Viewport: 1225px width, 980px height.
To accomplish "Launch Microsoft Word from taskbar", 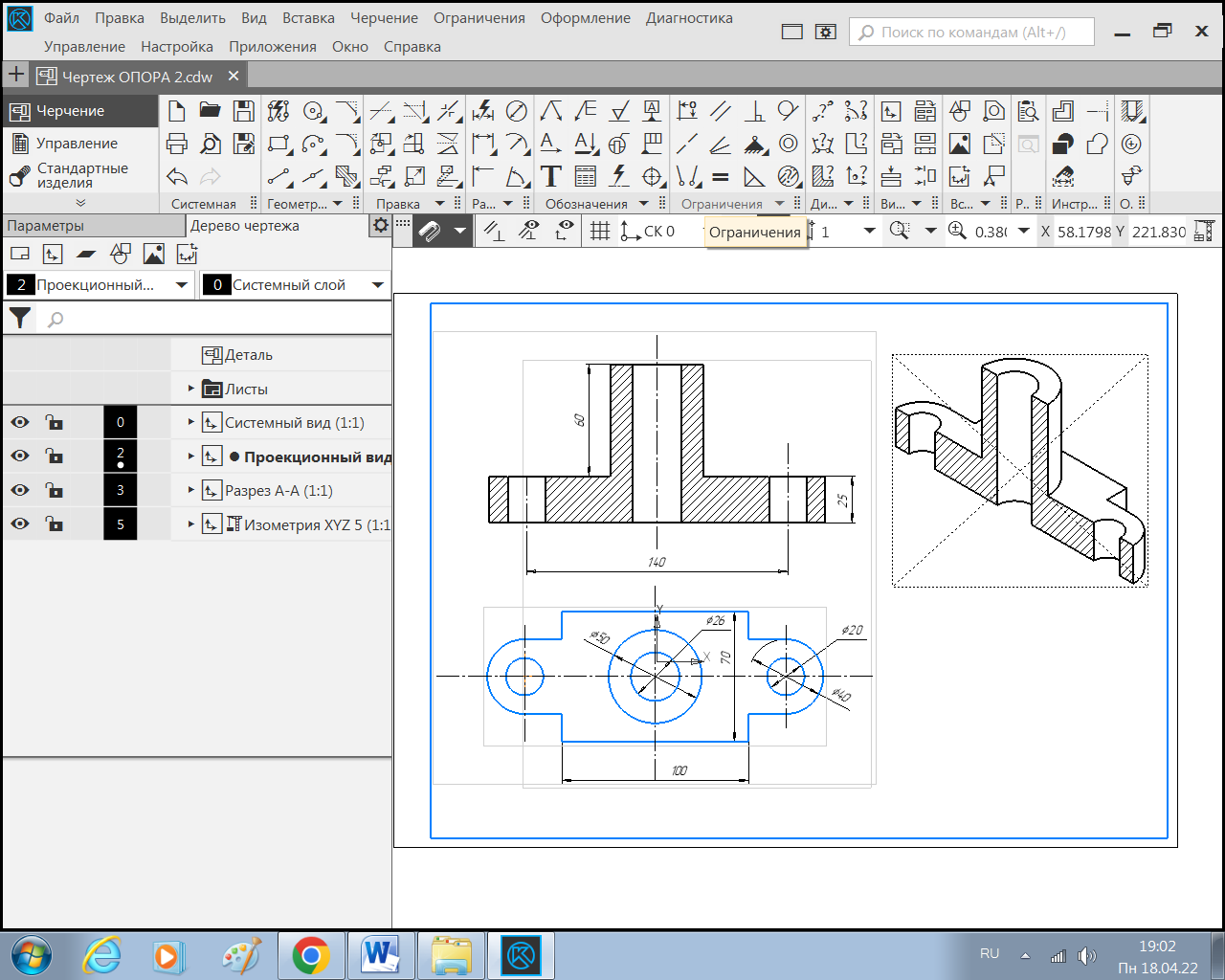I will (x=380, y=955).
